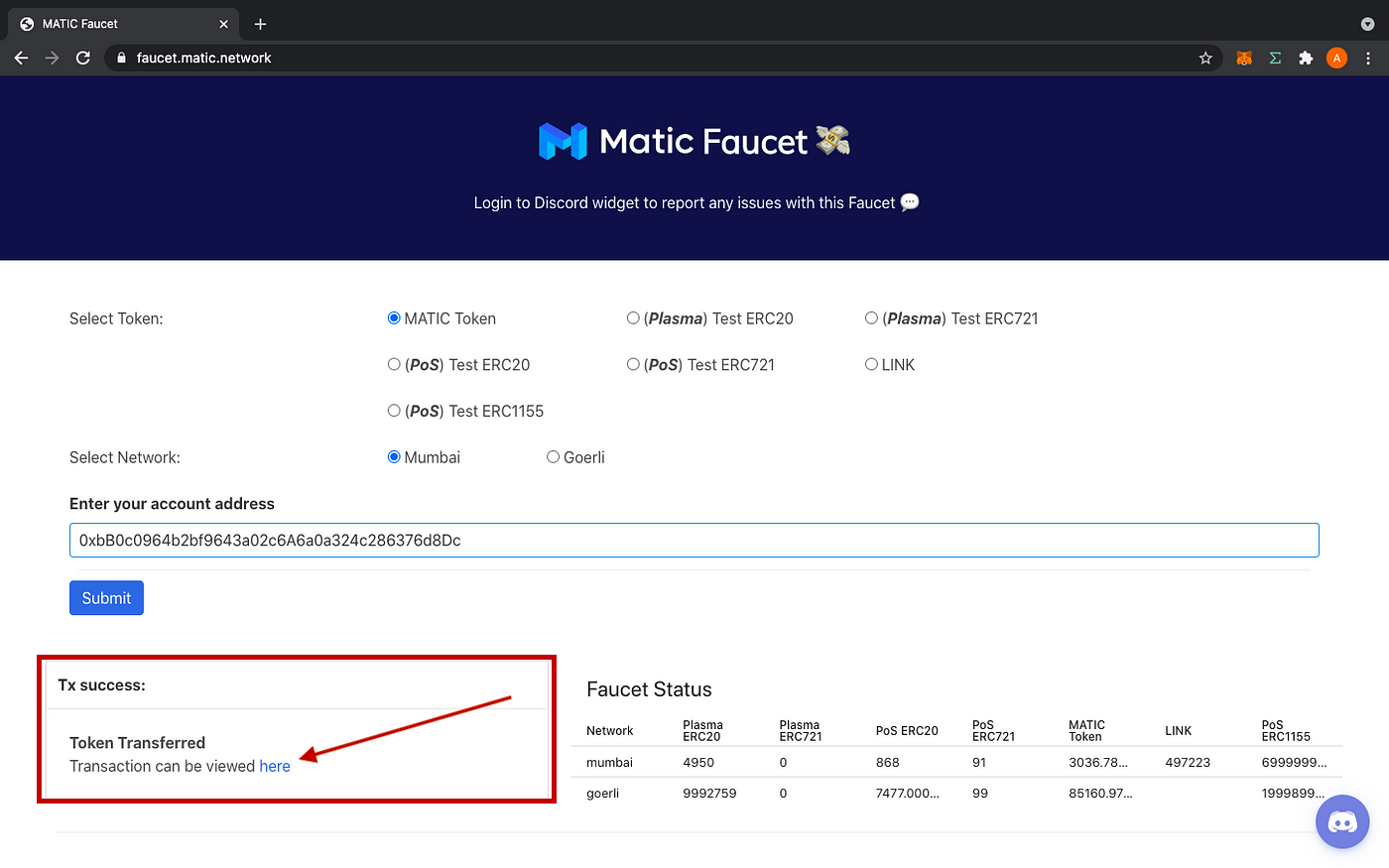This screenshot has width=1389, height=868.
Task: Select the MATIC Token radio button
Action: point(394,318)
